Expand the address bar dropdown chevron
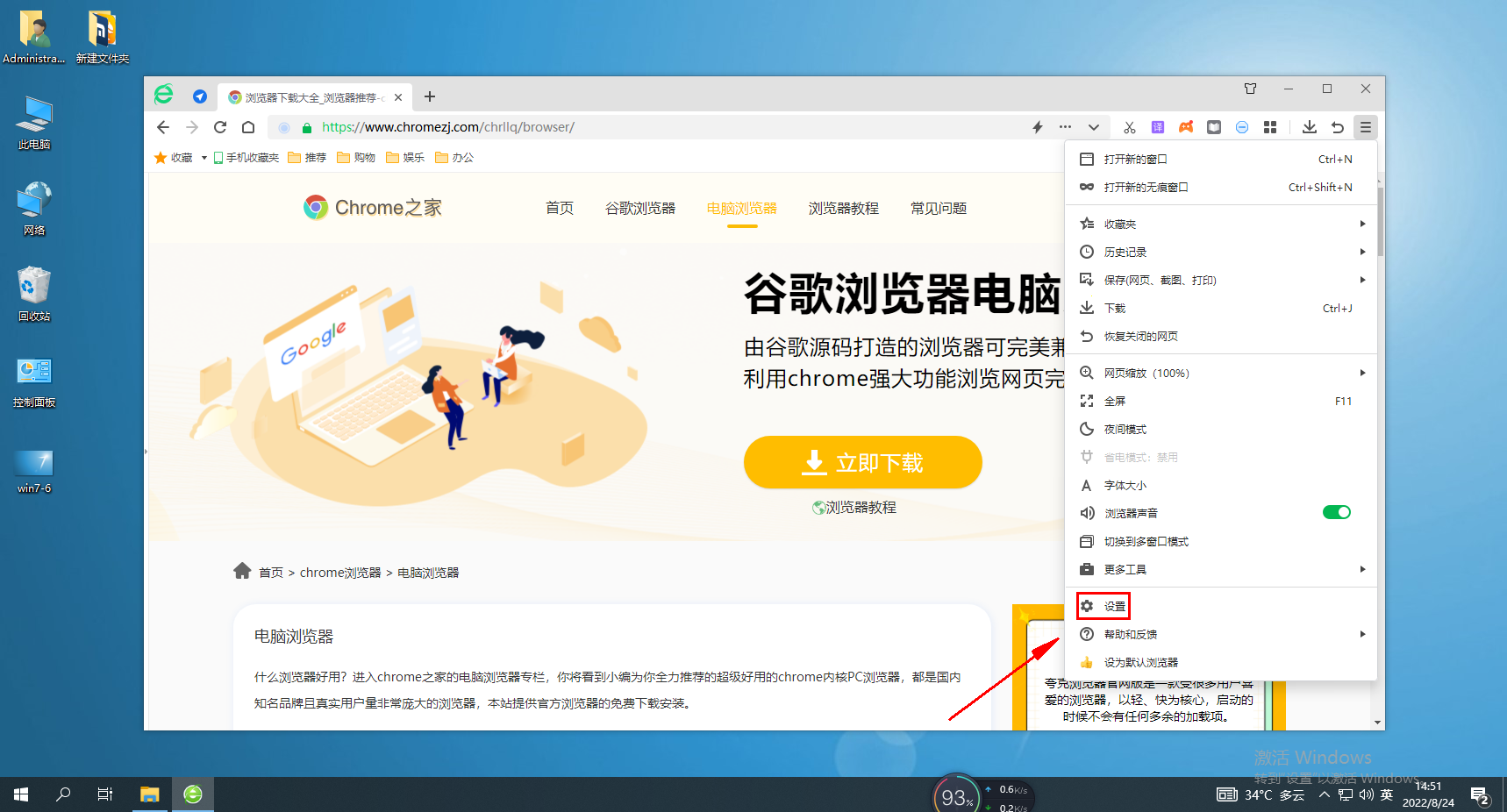The width and height of the screenshot is (1507, 812). click(x=1094, y=127)
